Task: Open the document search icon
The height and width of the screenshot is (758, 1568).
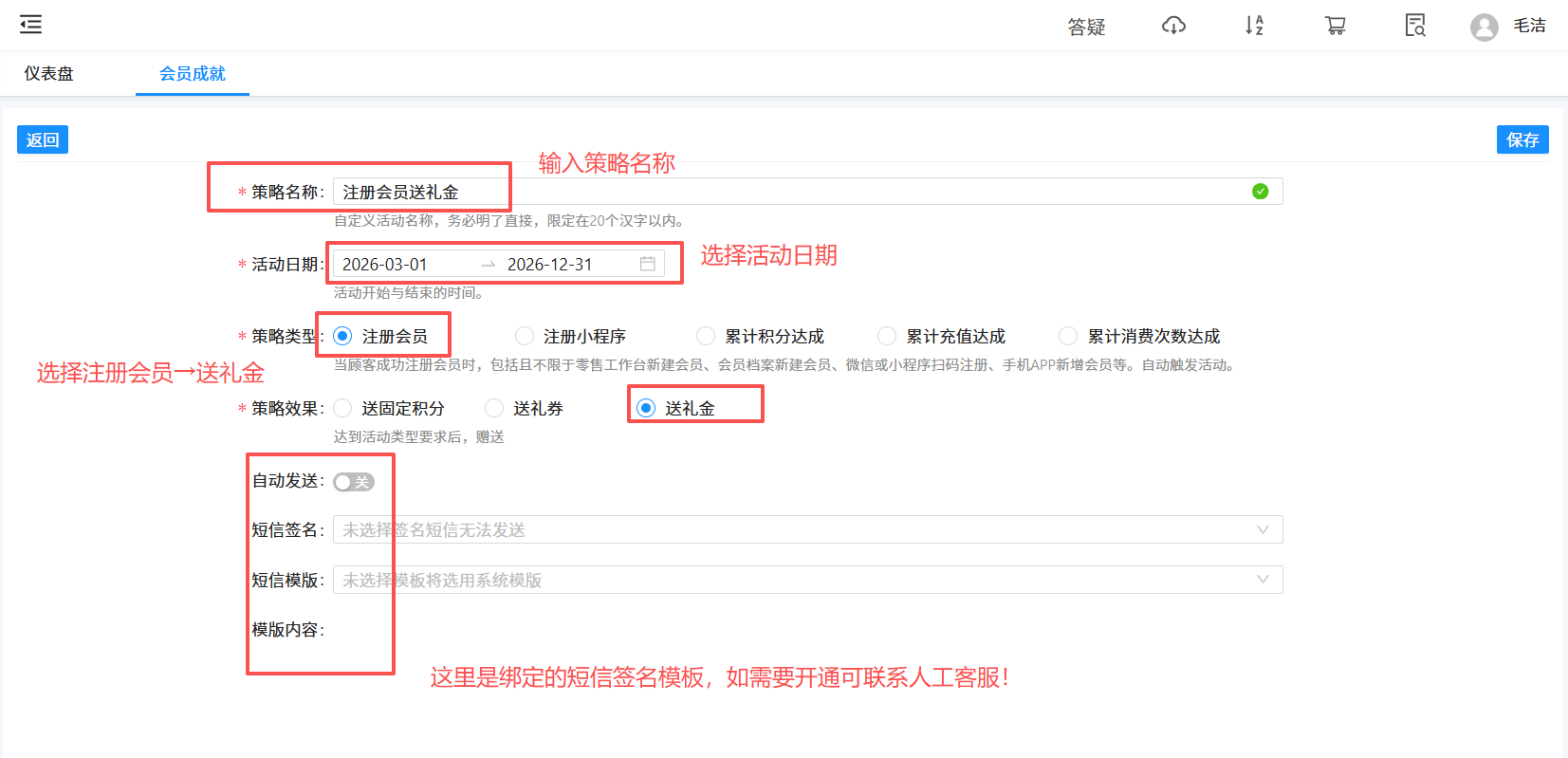Action: [x=1415, y=26]
